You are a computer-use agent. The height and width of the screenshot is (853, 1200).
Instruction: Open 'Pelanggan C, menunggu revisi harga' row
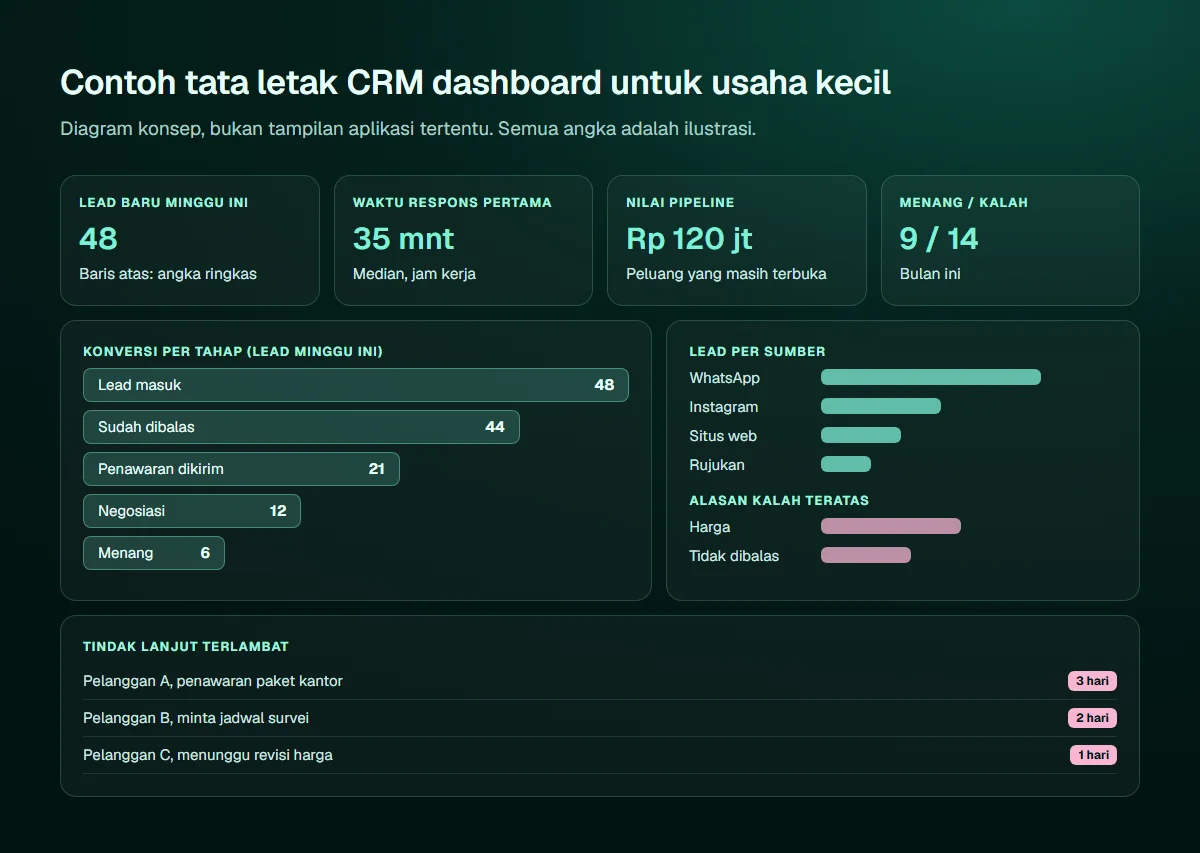click(x=600, y=755)
